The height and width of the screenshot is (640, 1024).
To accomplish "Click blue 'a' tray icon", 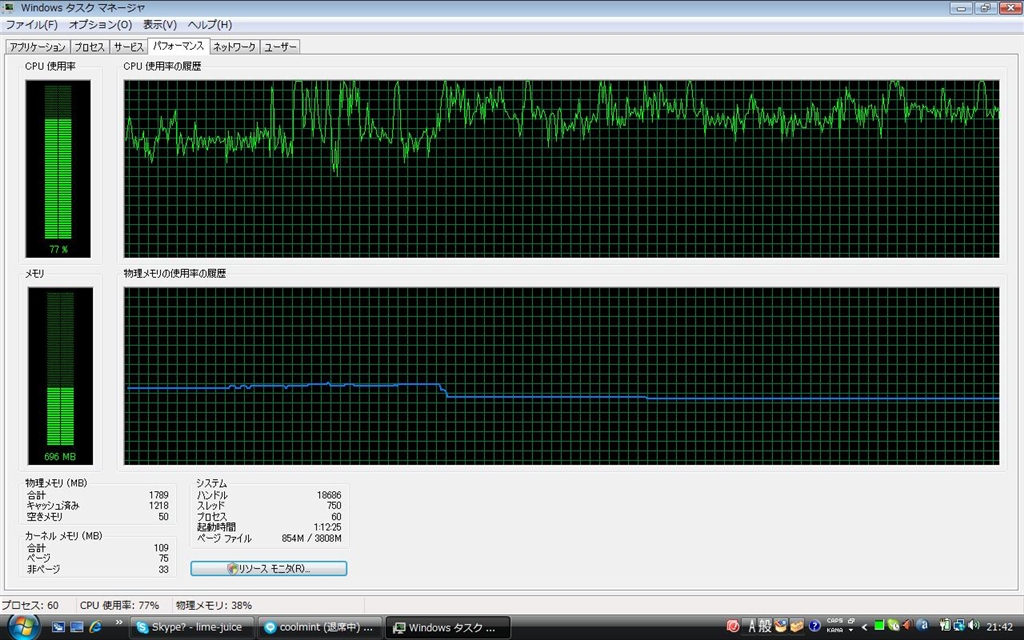I will click(923, 625).
